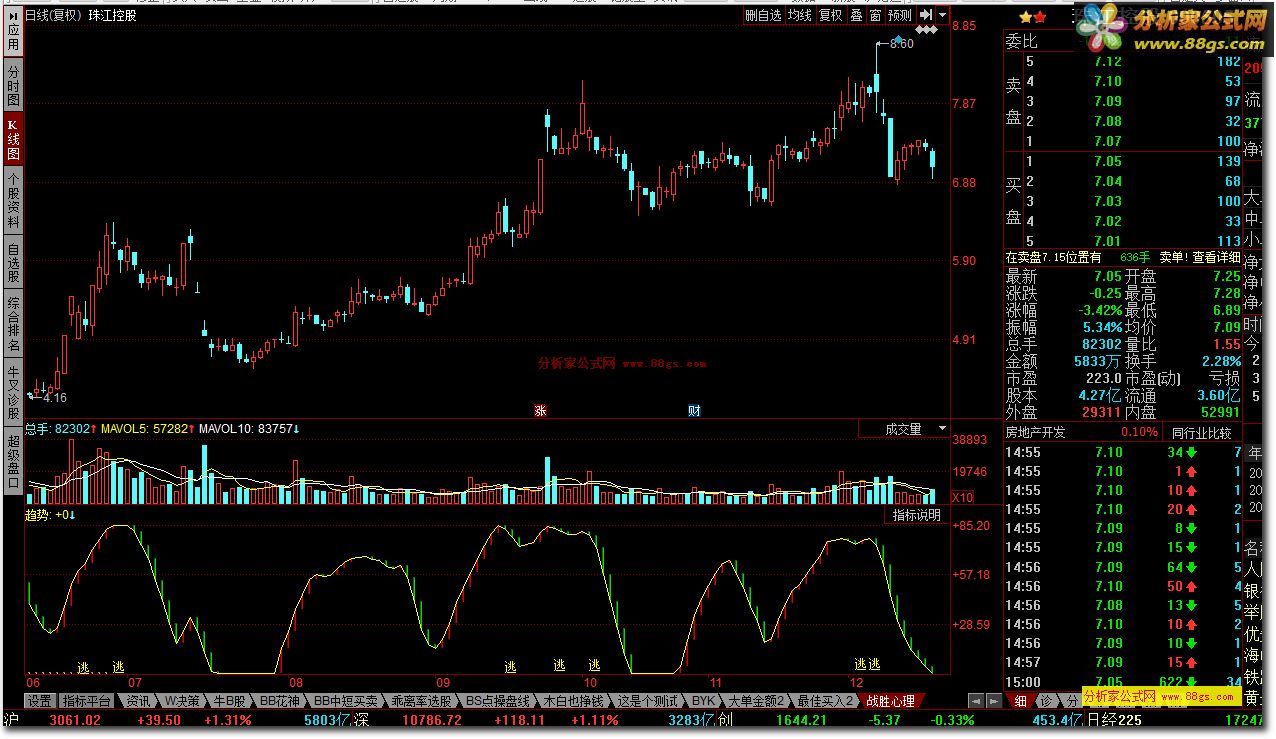Select the 这是个测试 indicator tab

(648, 701)
